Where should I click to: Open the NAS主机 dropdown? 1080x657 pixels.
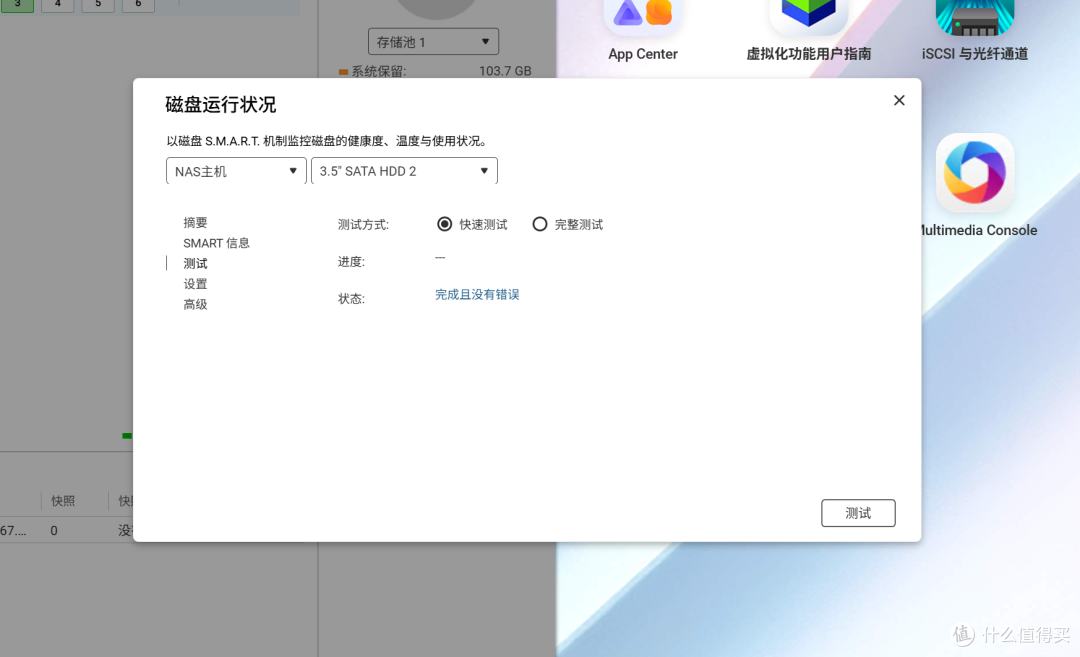[x=236, y=171]
